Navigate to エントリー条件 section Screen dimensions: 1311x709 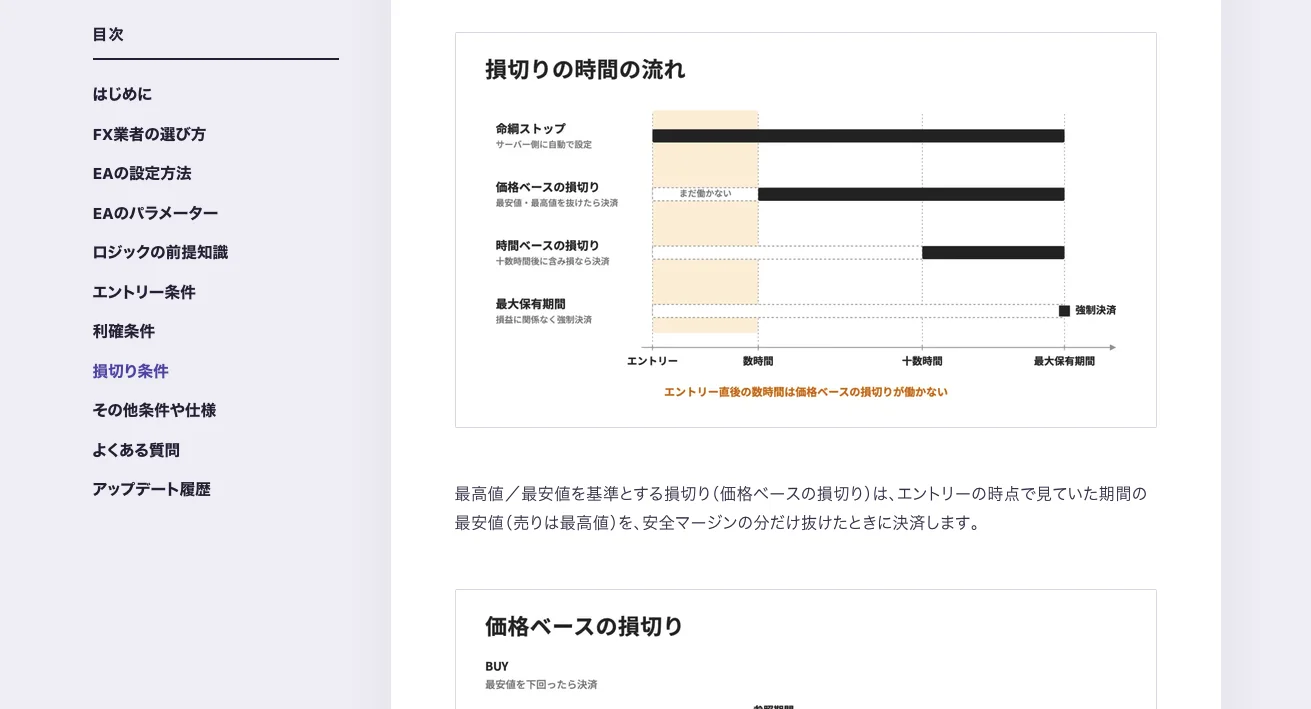(x=144, y=292)
